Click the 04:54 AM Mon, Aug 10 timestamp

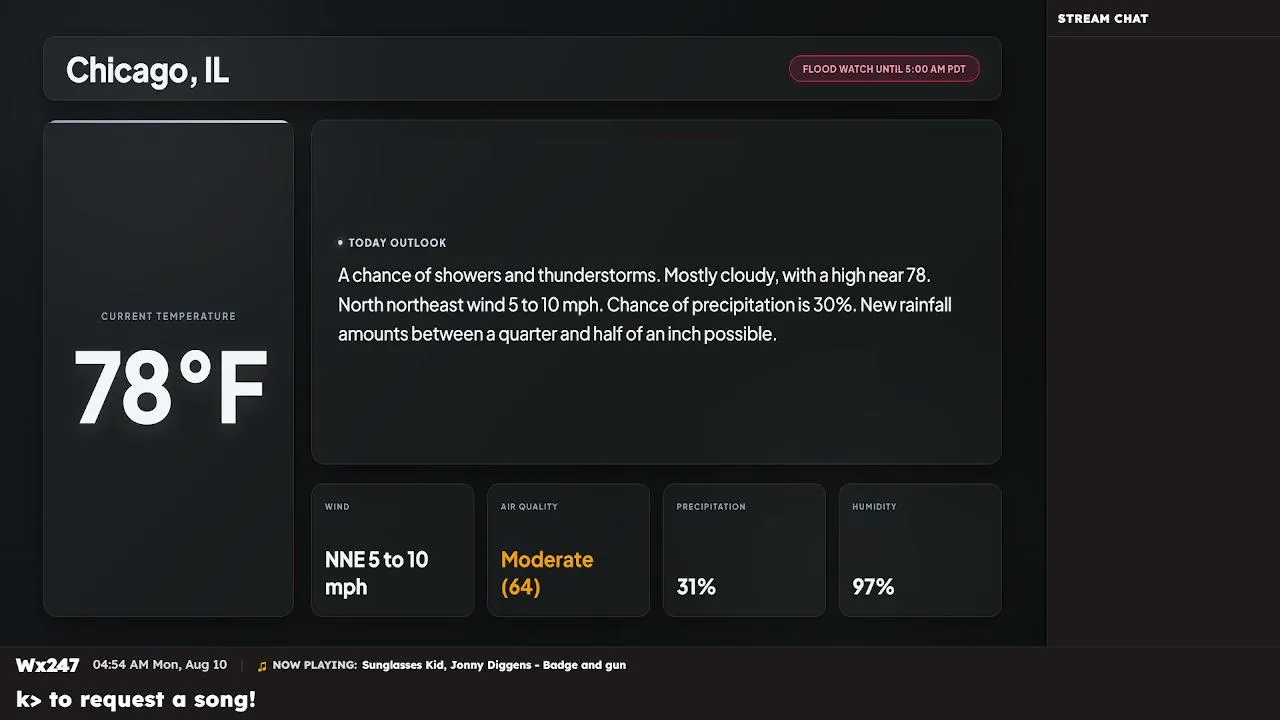point(160,665)
